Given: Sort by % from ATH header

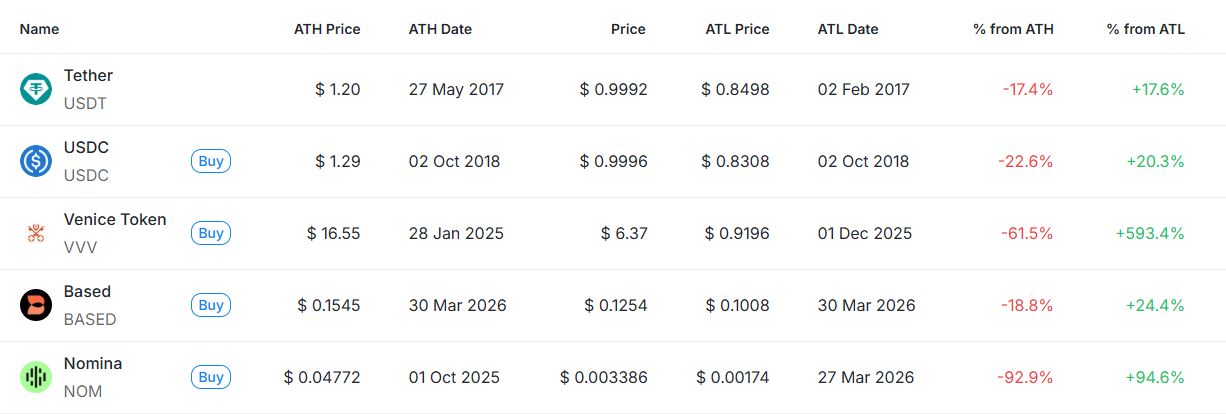Looking at the screenshot, I should click(x=1013, y=29).
